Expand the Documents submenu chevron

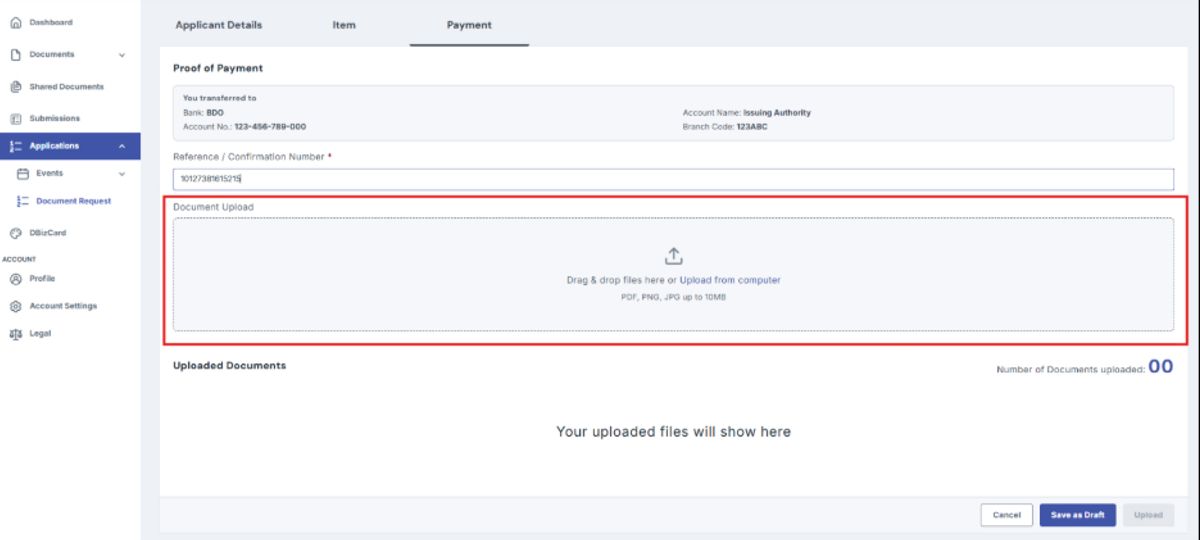coord(122,55)
